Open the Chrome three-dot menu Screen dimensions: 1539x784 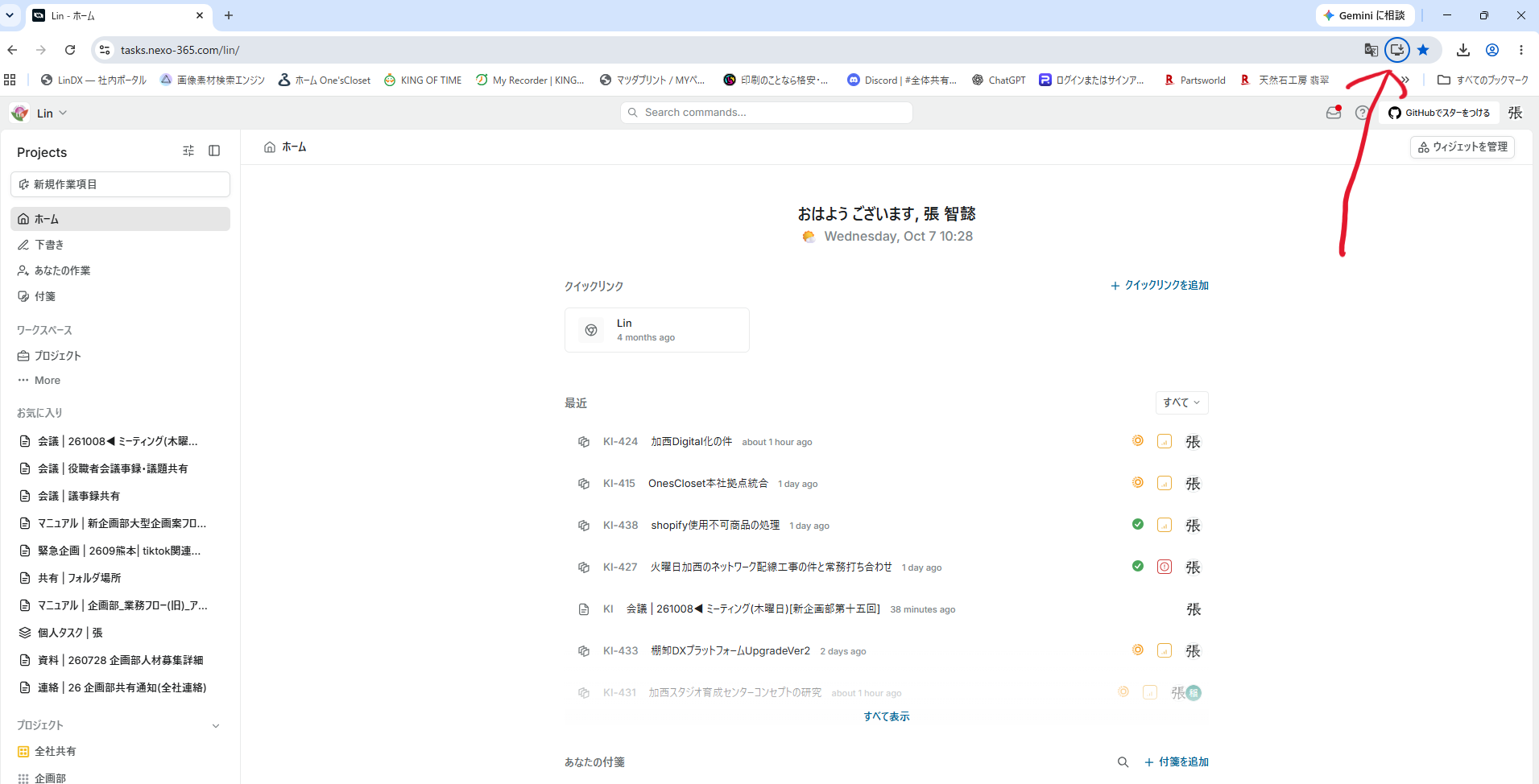(x=1521, y=50)
